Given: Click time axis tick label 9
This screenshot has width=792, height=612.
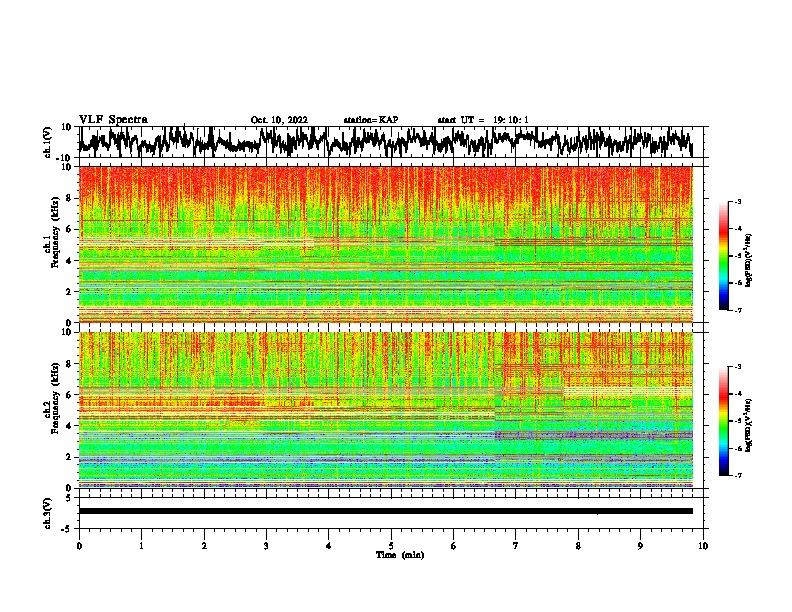Looking at the screenshot, I should click(x=640, y=546).
